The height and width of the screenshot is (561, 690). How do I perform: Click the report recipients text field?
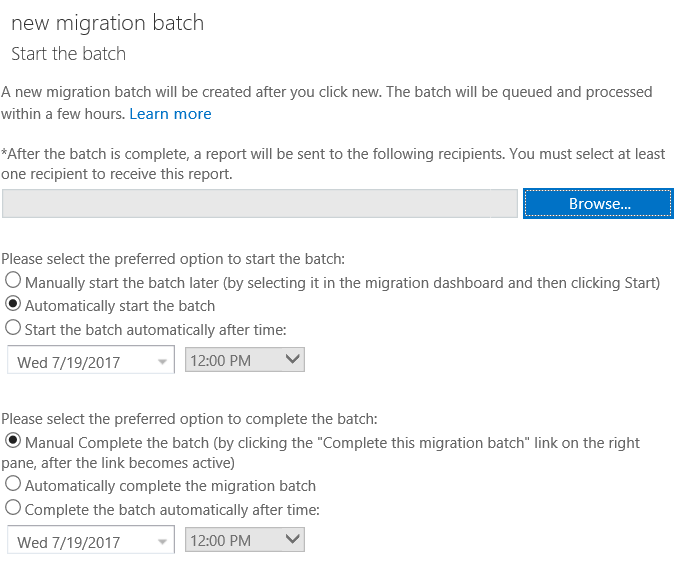pos(260,203)
